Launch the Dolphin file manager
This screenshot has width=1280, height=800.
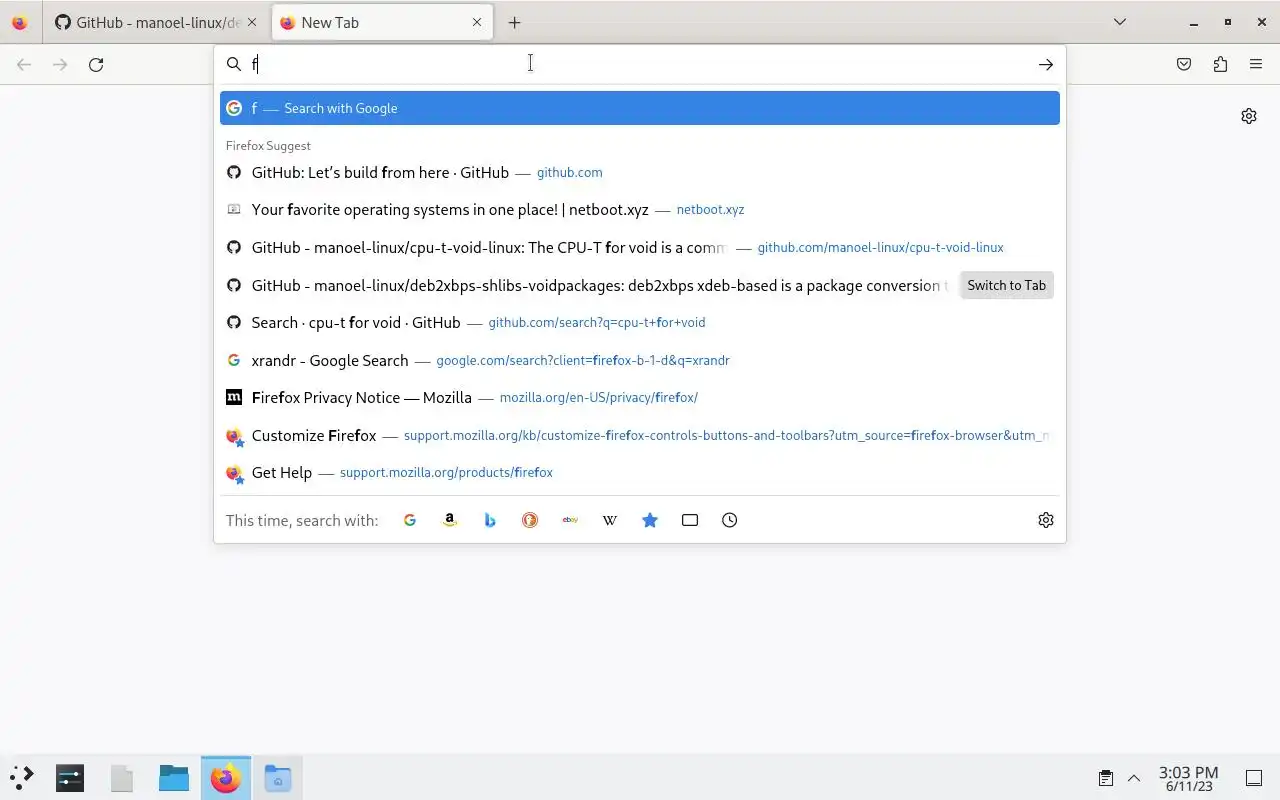[x=174, y=777]
